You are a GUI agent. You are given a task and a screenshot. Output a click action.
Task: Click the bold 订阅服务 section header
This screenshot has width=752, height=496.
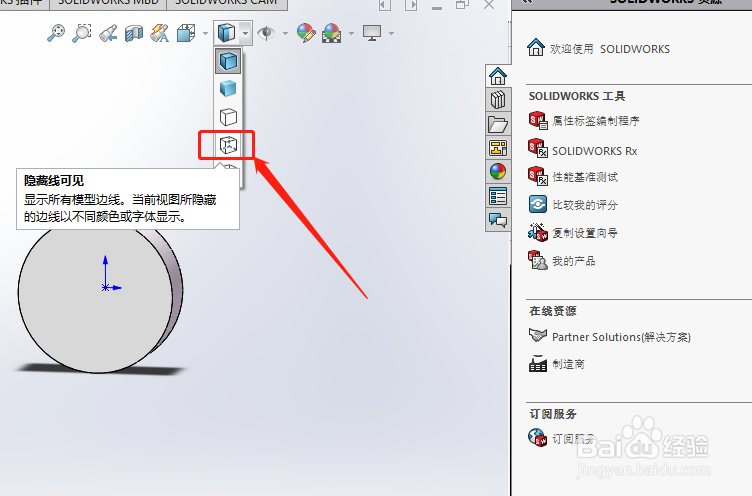553,413
